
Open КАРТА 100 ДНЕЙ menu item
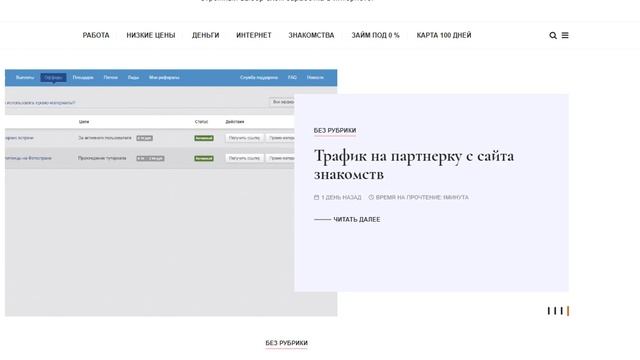pos(444,36)
